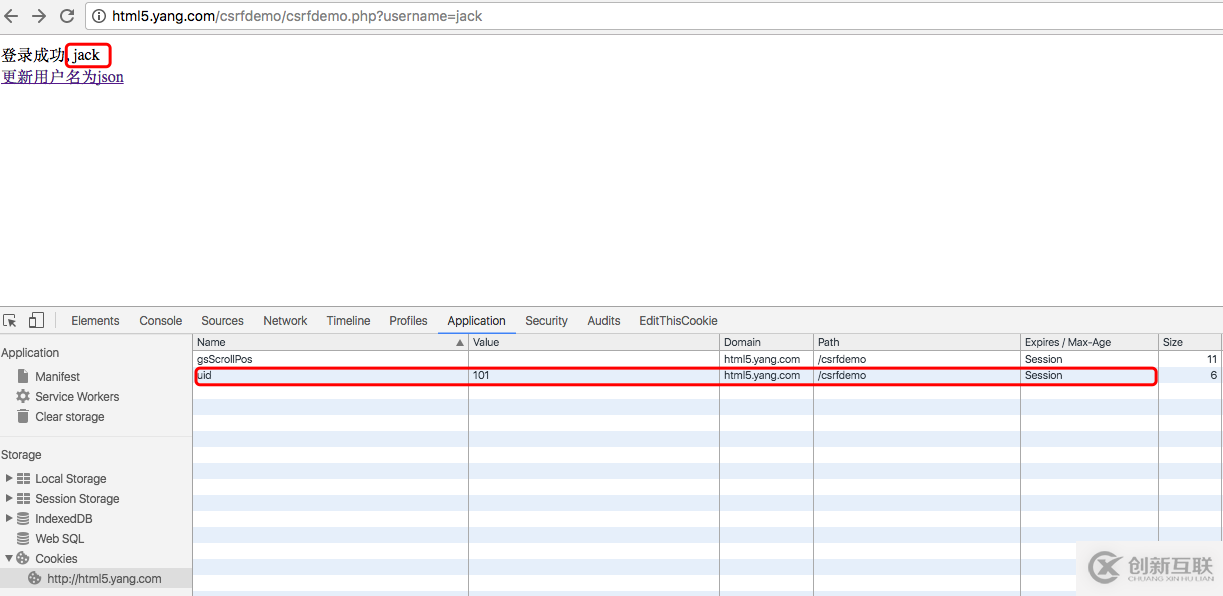This screenshot has height=596, width=1223.
Task: Select Clear storage trash item
Action: point(69,417)
